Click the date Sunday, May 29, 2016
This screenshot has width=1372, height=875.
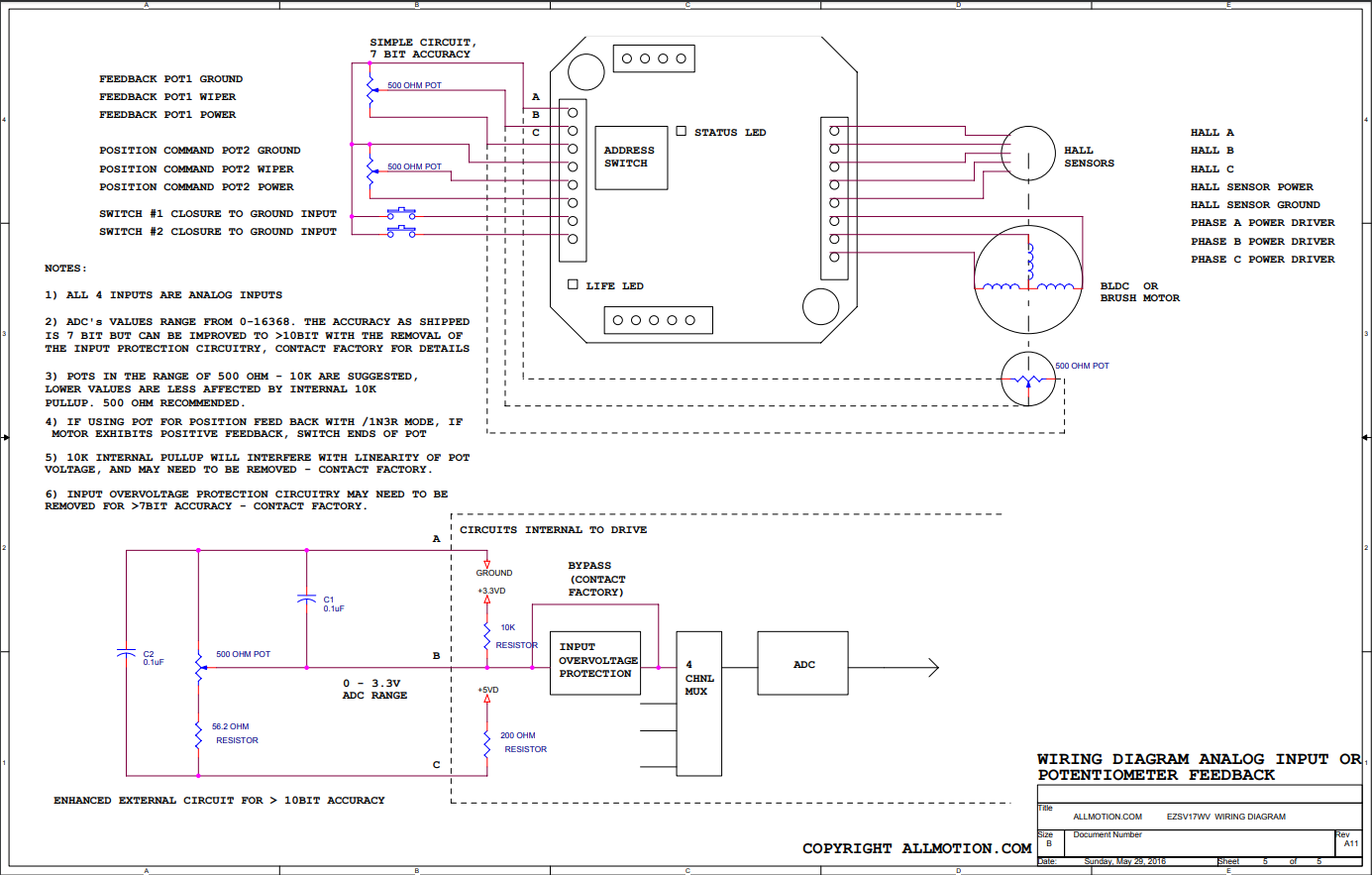click(1125, 861)
